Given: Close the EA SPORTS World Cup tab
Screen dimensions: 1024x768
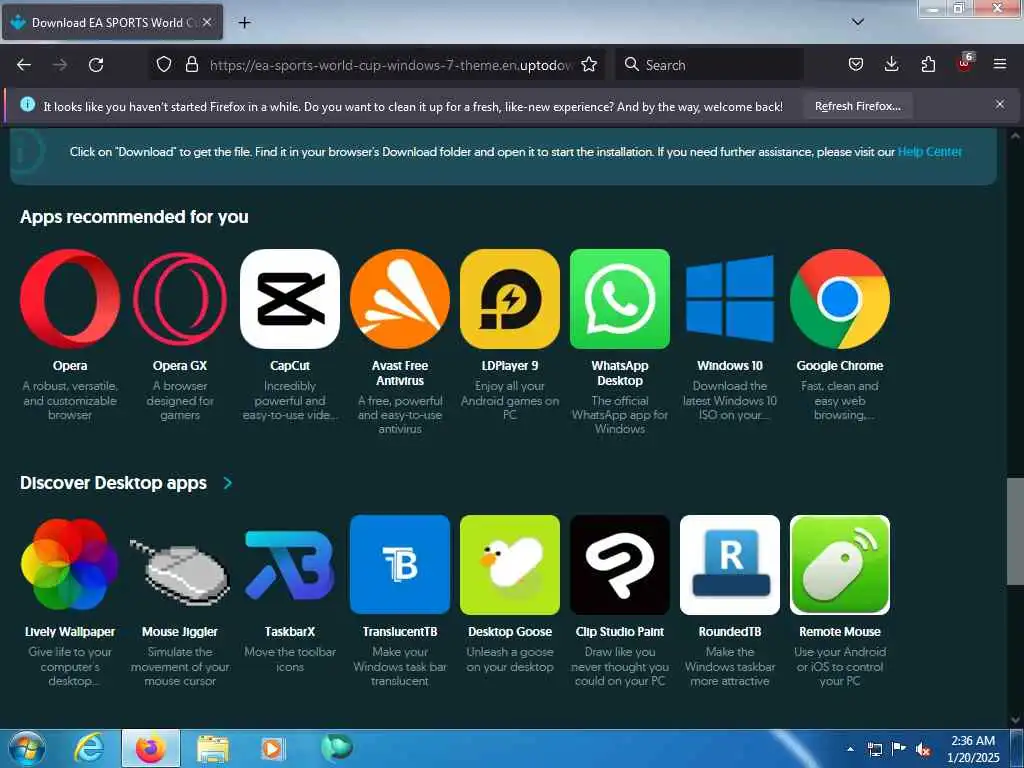Looking at the screenshot, I should pos(206,22).
